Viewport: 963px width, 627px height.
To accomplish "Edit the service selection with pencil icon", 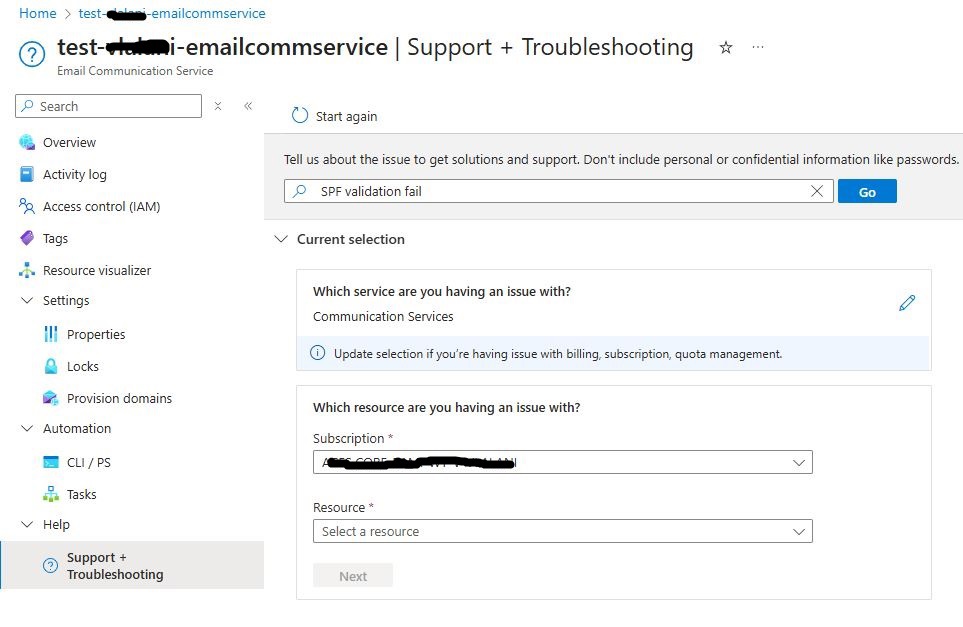I will coord(907,302).
